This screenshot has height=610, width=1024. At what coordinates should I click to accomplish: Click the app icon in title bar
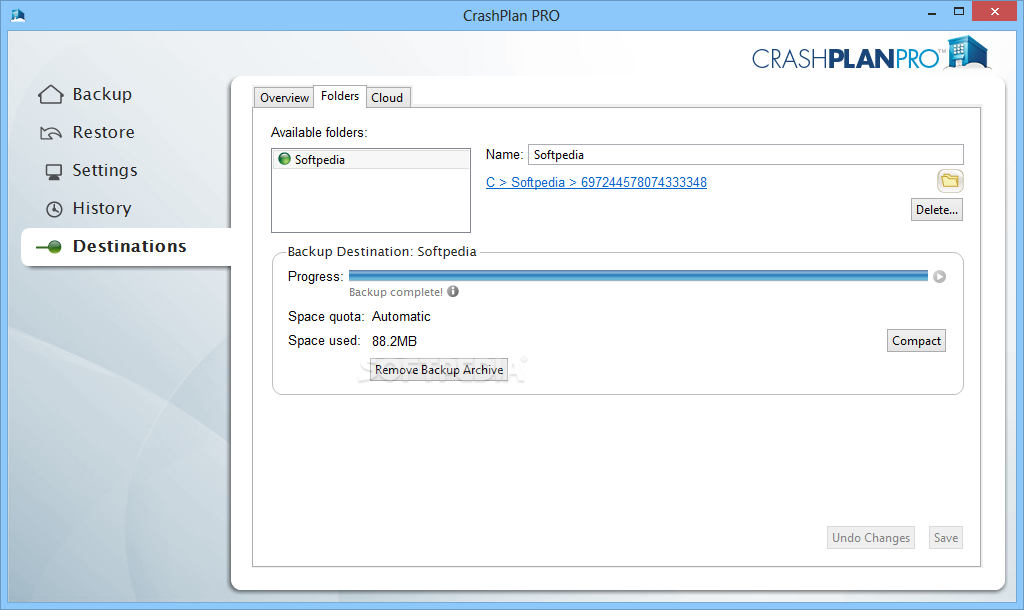(18, 15)
